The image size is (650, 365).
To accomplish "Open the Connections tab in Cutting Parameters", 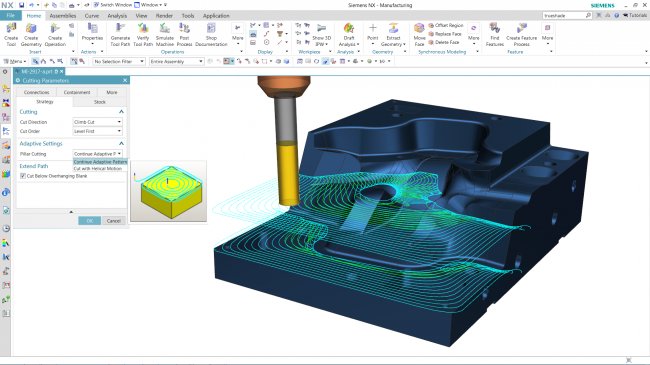I will [36, 92].
